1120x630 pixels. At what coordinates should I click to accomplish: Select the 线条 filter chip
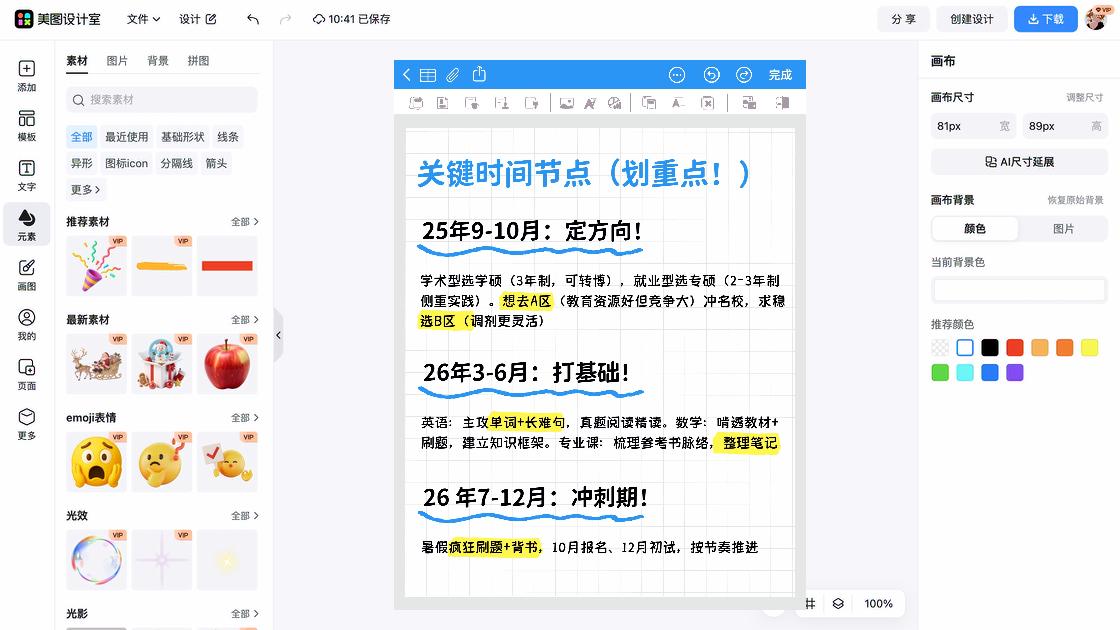(x=228, y=136)
